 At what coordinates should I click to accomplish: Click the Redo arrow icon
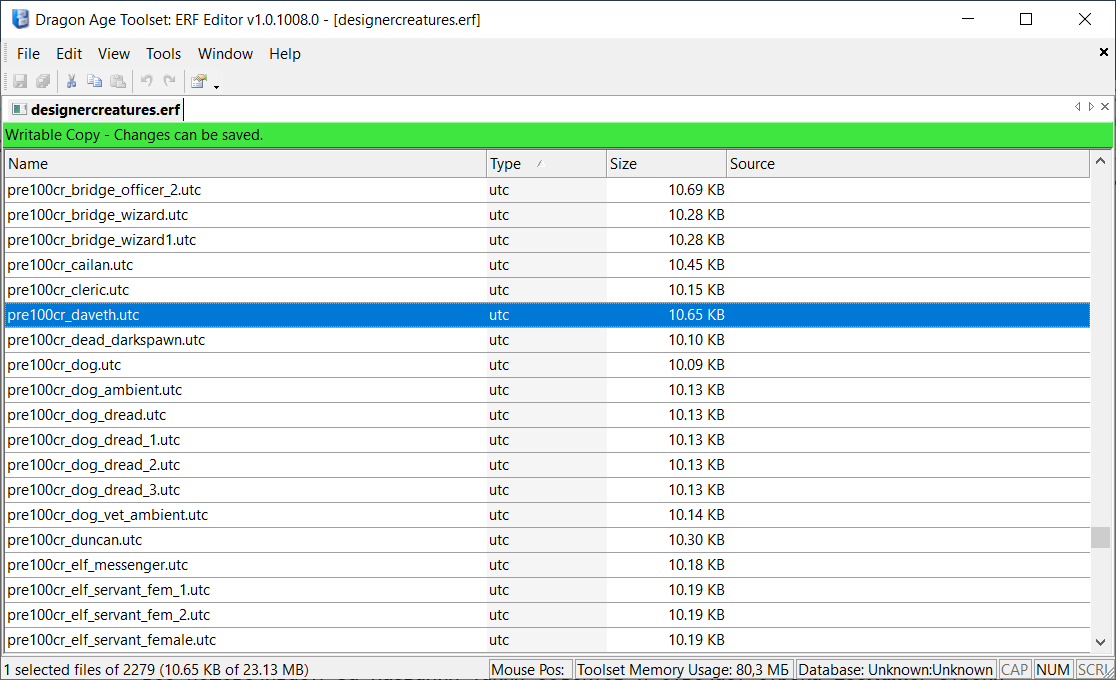169,81
